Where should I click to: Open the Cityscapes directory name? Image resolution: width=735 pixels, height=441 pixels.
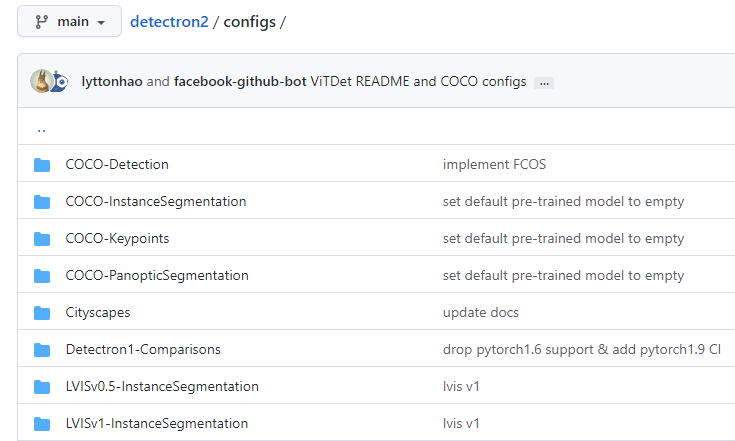(x=98, y=313)
